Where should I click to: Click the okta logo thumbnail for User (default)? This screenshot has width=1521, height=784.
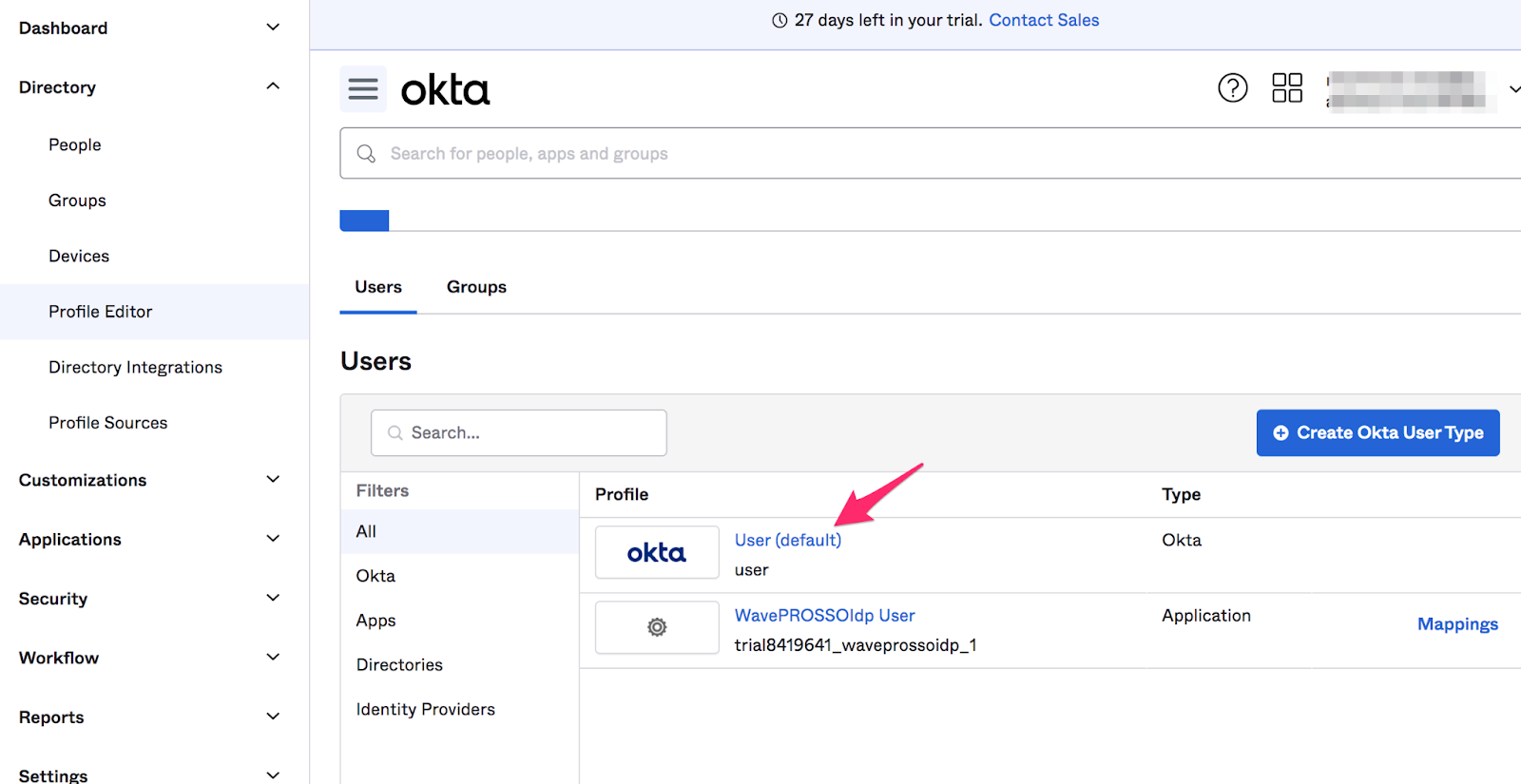(x=657, y=552)
